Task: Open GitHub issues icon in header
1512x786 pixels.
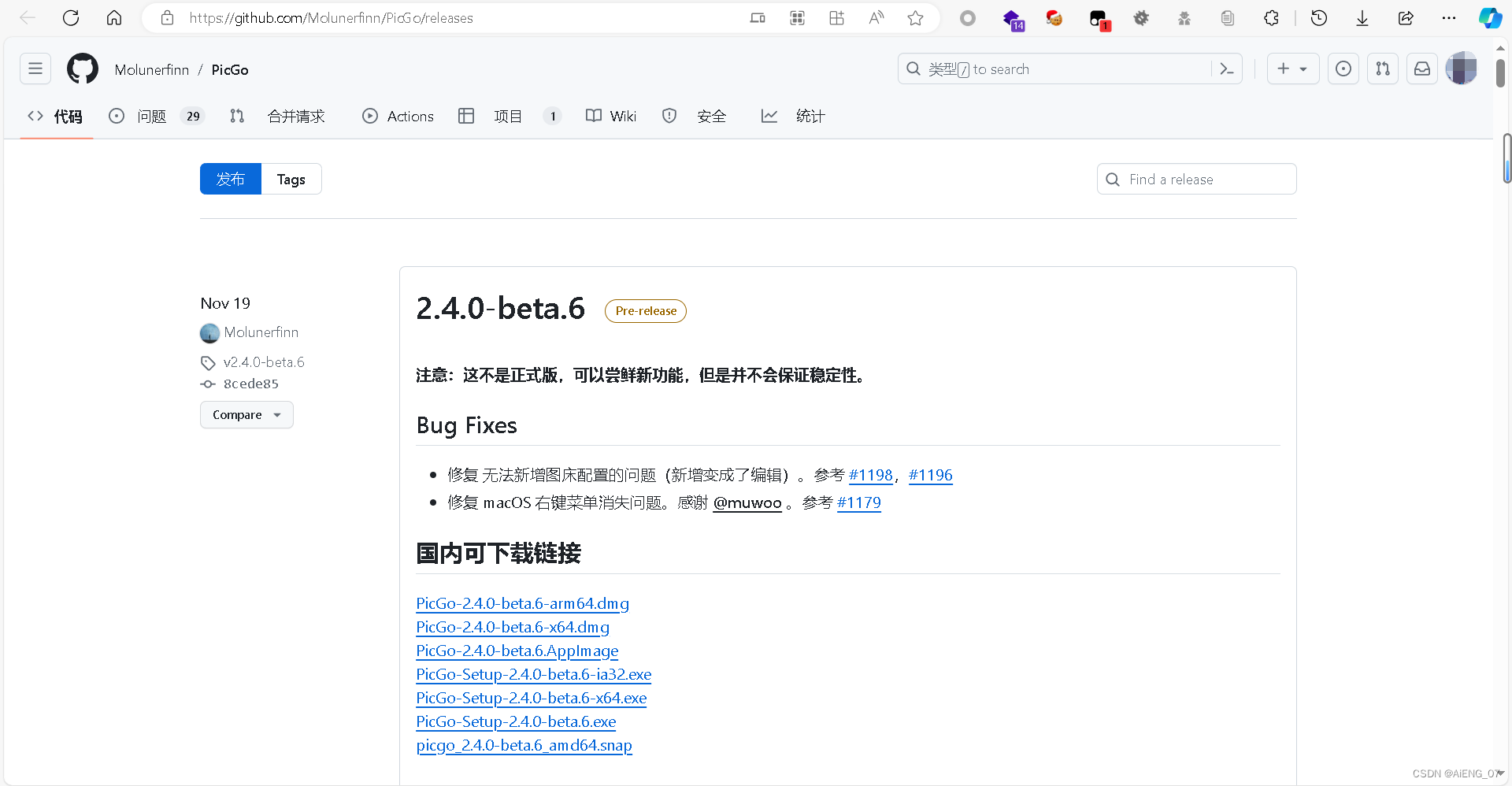Action: [x=1343, y=69]
